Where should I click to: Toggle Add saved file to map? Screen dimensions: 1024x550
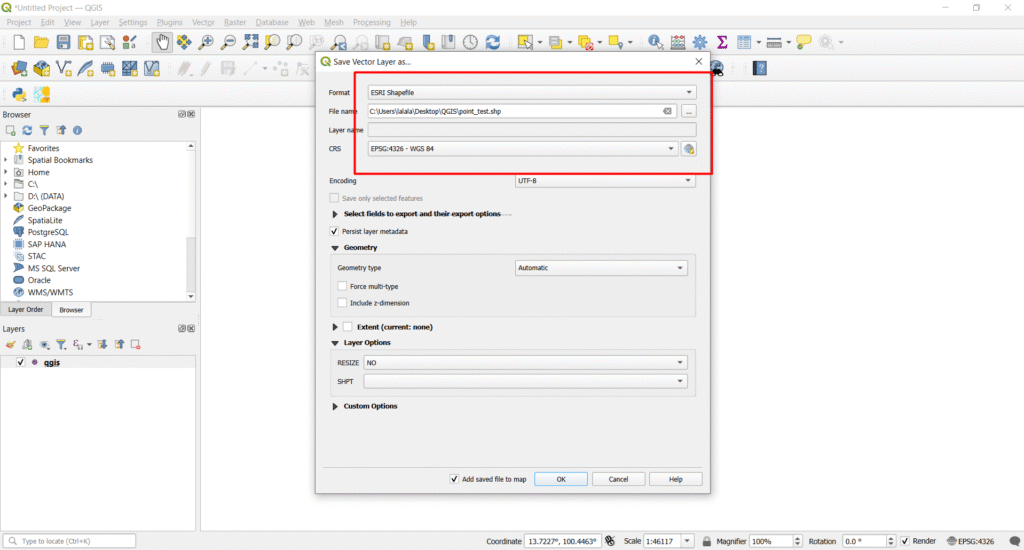point(455,479)
